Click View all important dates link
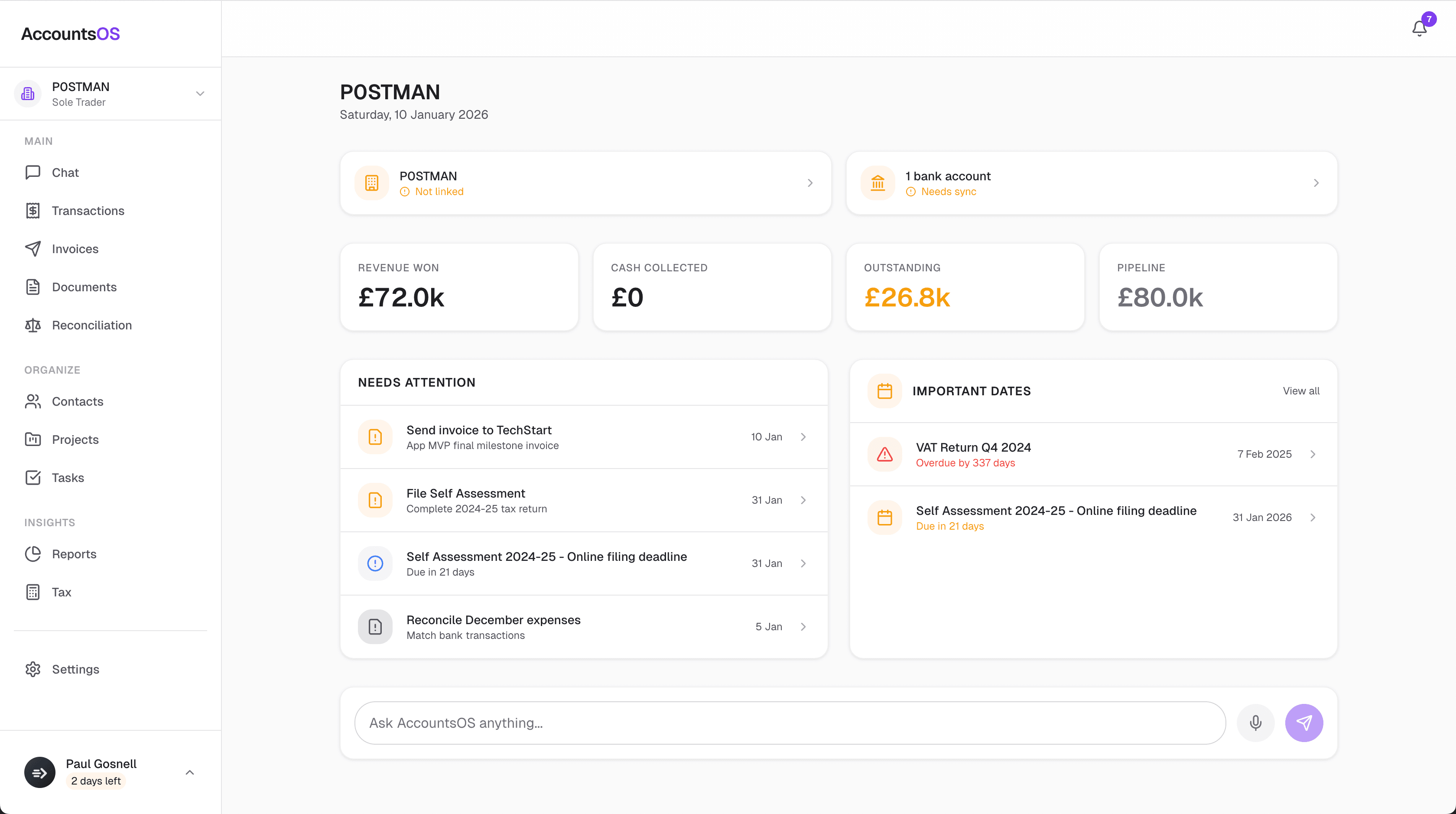1456x814 pixels. pos(1300,391)
